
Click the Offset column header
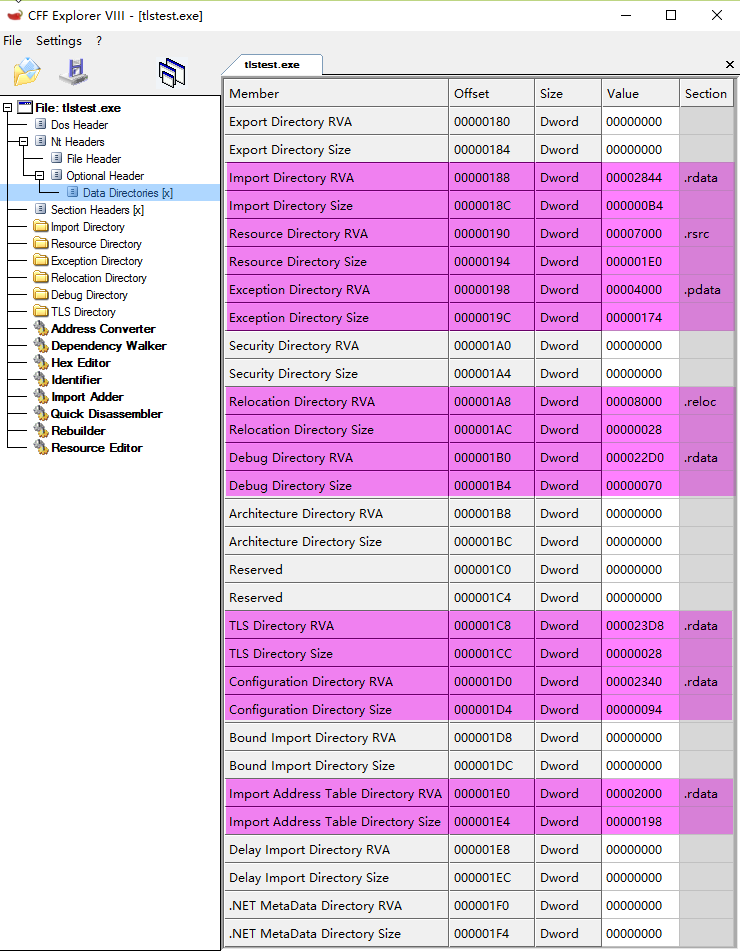point(492,93)
